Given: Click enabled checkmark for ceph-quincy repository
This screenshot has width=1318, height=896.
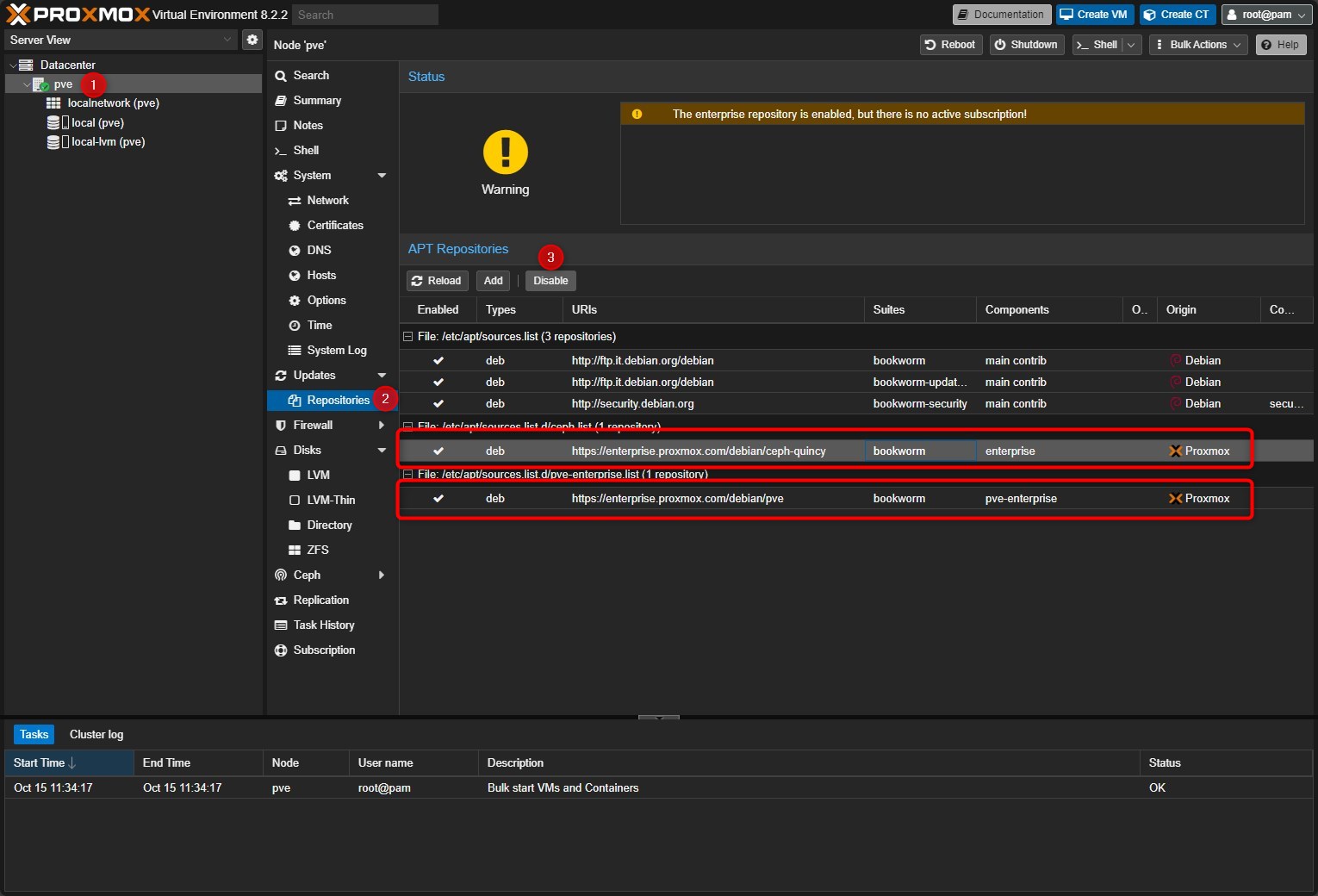Looking at the screenshot, I should coord(438,451).
